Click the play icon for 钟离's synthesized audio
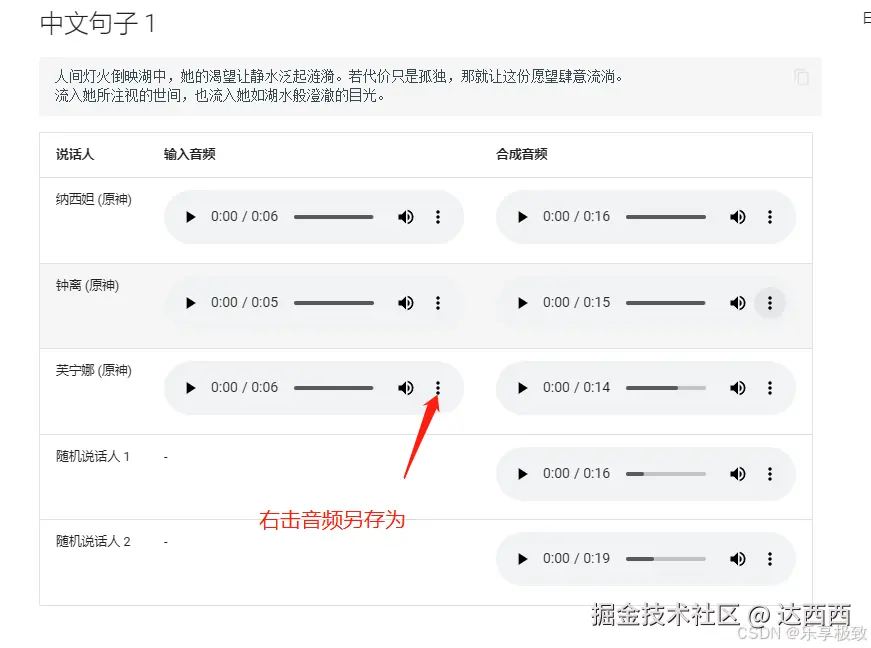This screenshot has width=871, height=648. point(521,302)
